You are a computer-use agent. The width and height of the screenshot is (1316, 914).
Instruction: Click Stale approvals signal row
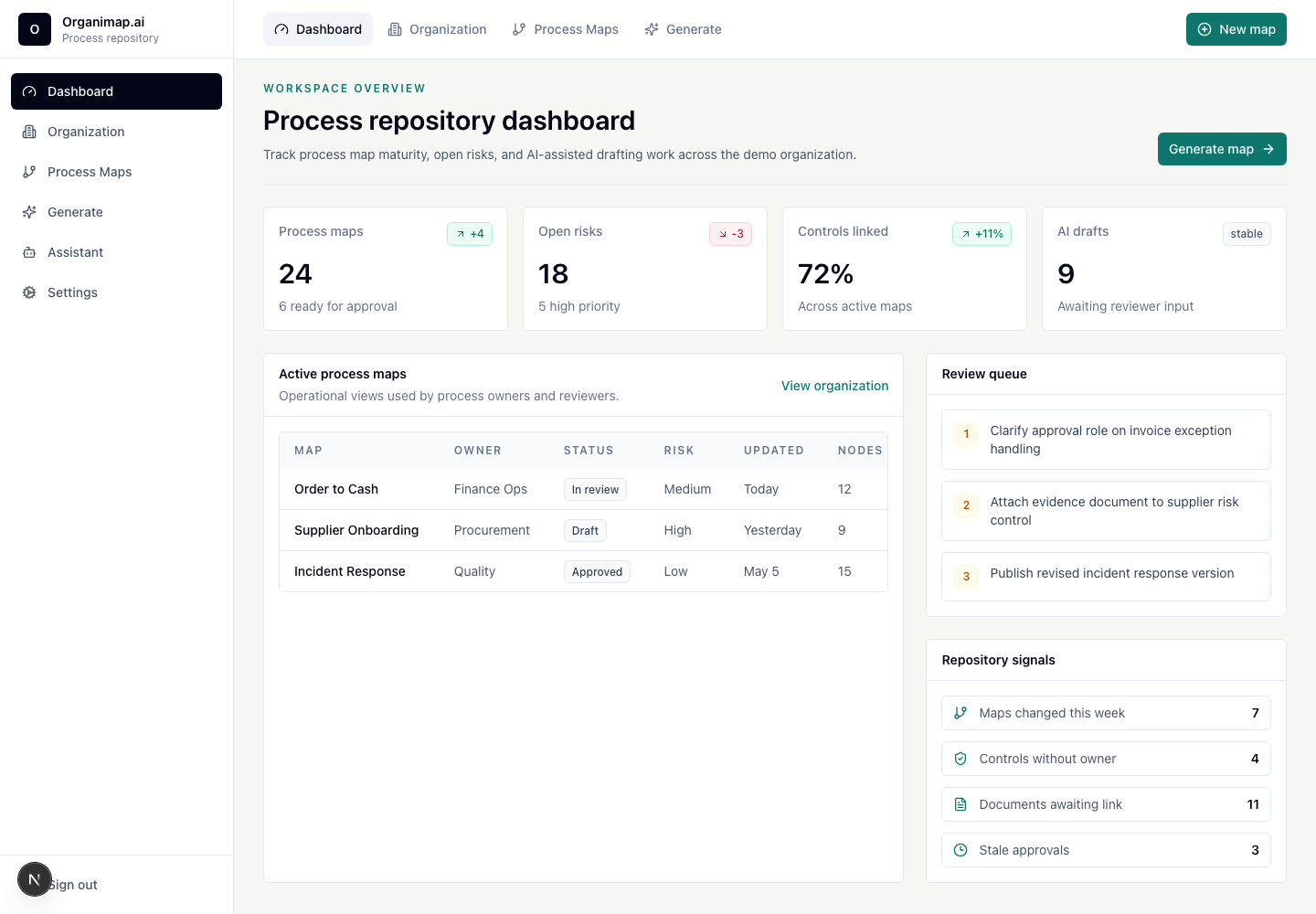click(1106, 850)
